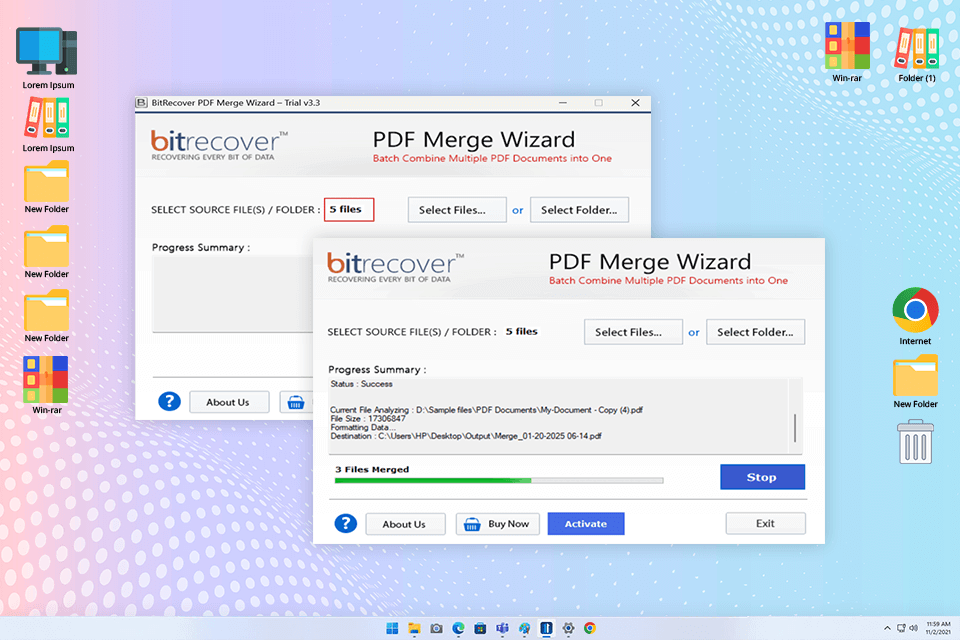This screenshot has width=960, height=640.
Task: Click the "Current File Analyzing" path line
Action: (486, 410)
